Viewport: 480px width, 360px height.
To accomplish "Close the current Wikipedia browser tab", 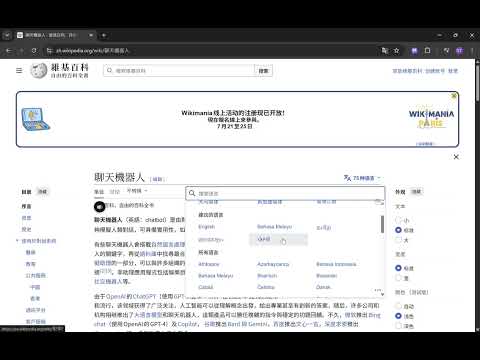I will (x=91, y=35).
